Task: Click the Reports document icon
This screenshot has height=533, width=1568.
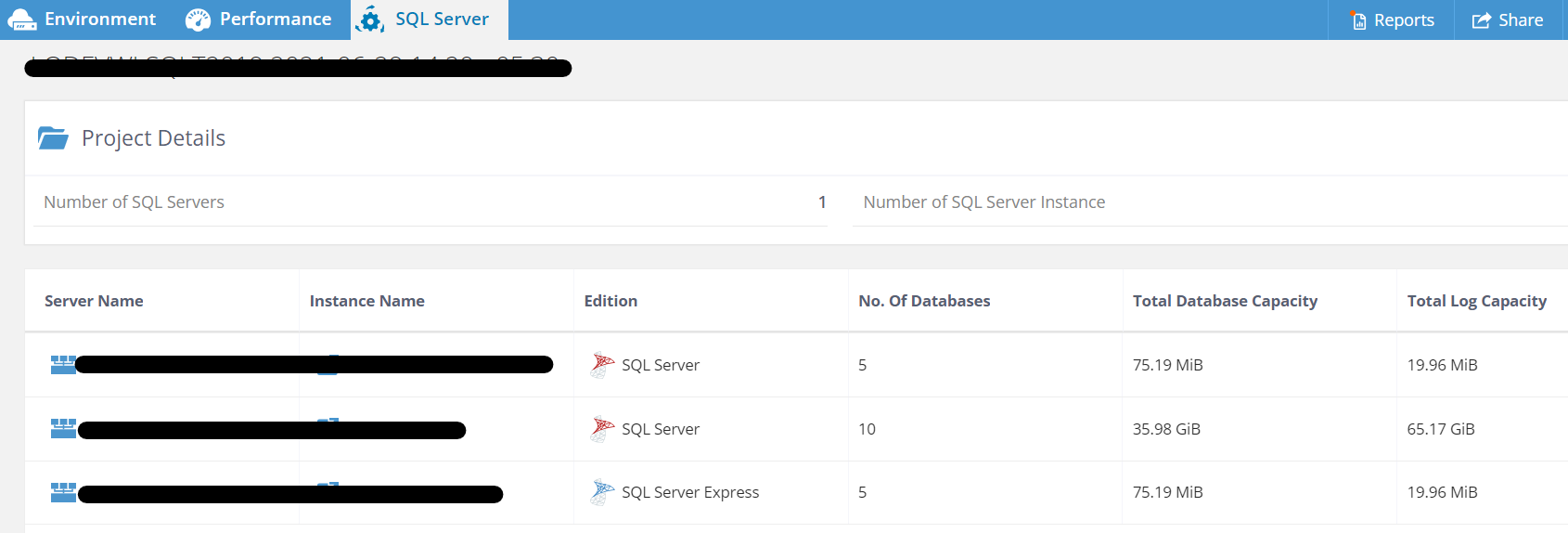Action: click(x=1359, y=20)
